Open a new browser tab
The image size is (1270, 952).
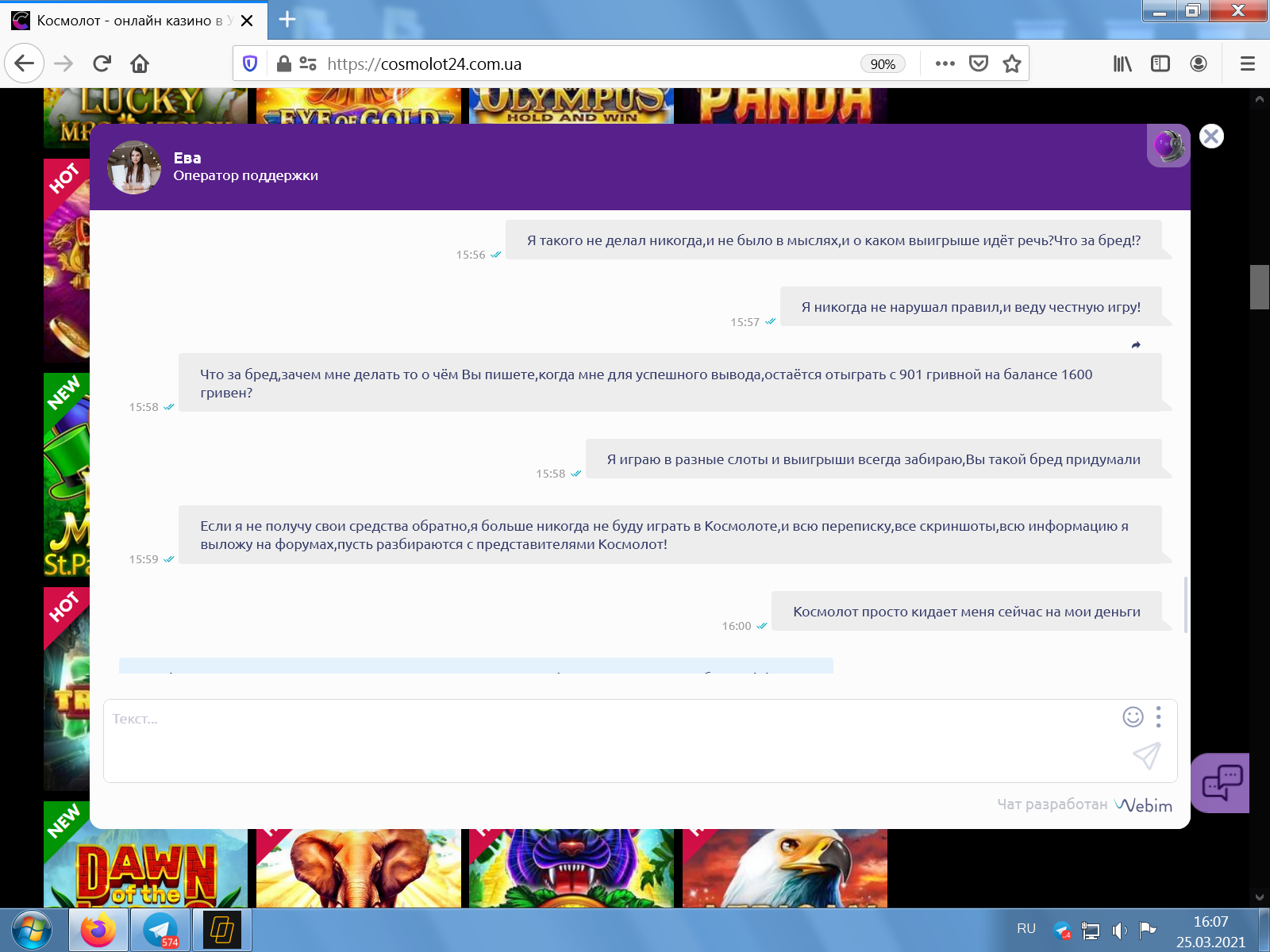[287, 20]
